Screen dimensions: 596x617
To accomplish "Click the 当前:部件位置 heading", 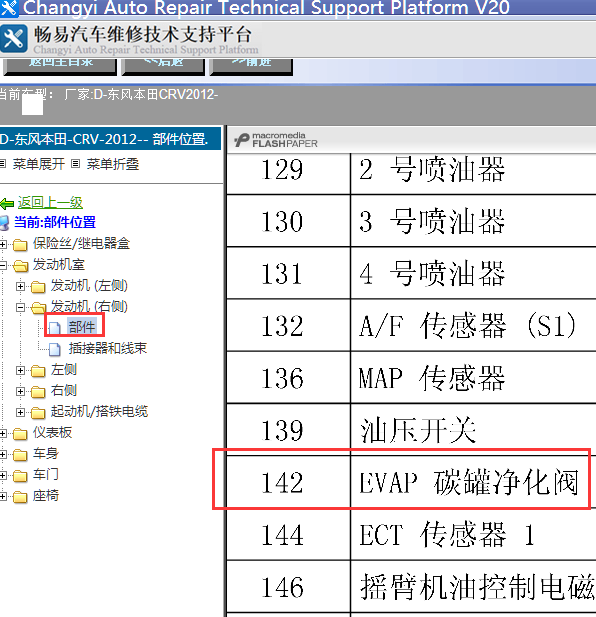I will point(55,222).
